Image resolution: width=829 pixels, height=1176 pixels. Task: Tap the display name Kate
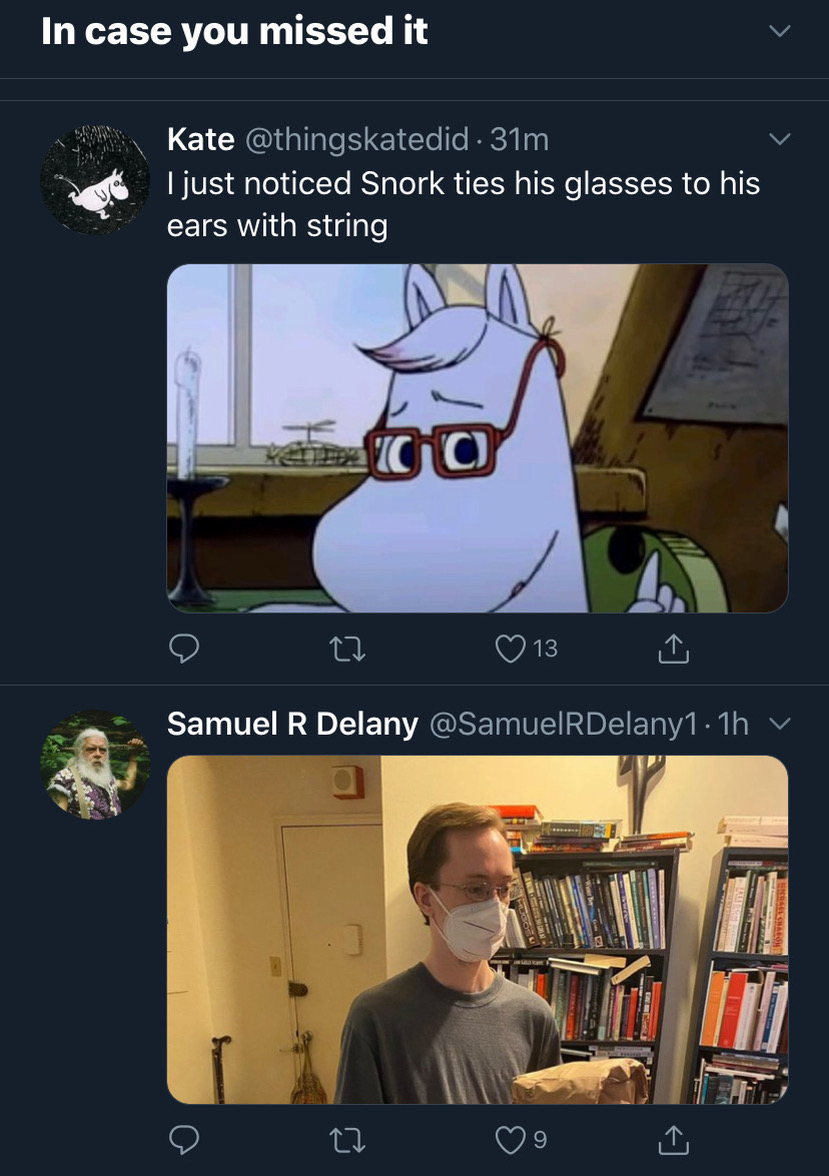200,140
